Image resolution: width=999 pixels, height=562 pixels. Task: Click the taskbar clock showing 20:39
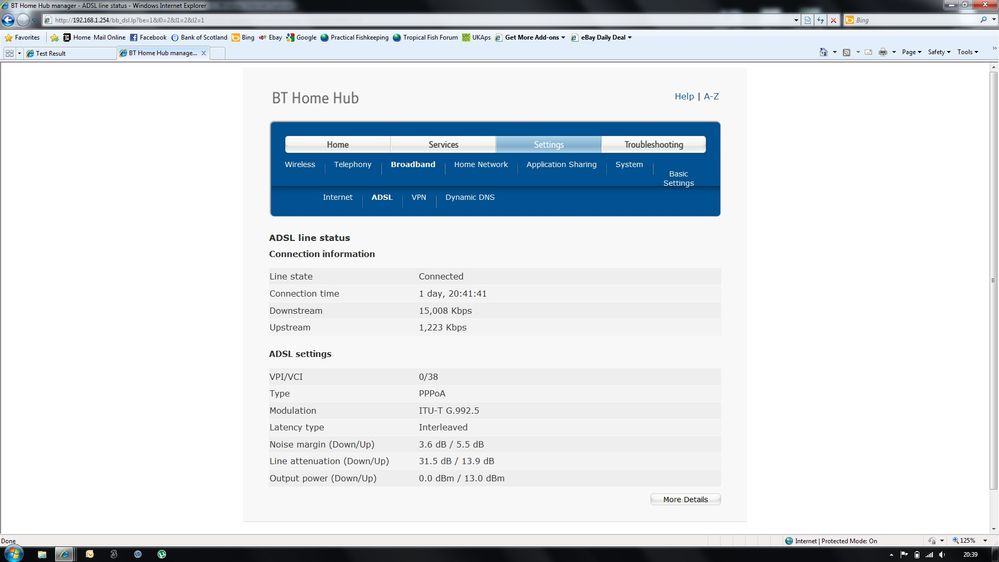(970, 554)
